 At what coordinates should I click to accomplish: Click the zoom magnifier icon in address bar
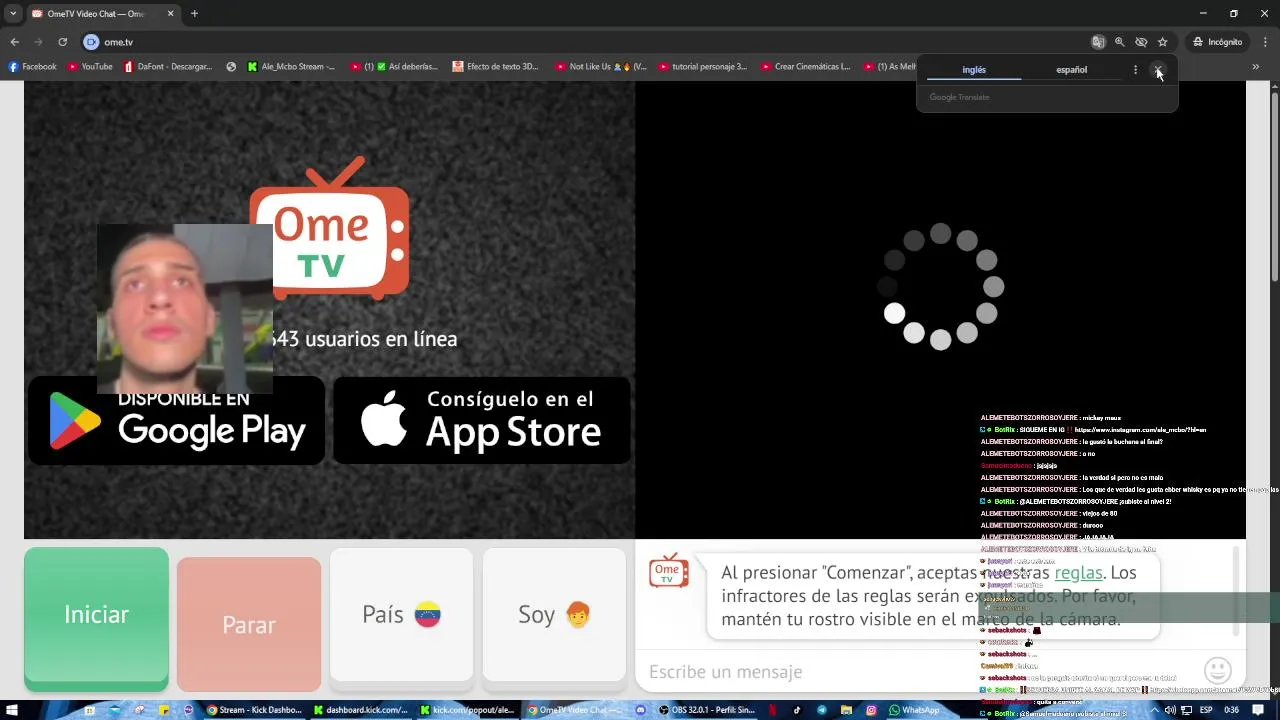click(1119, 42)
